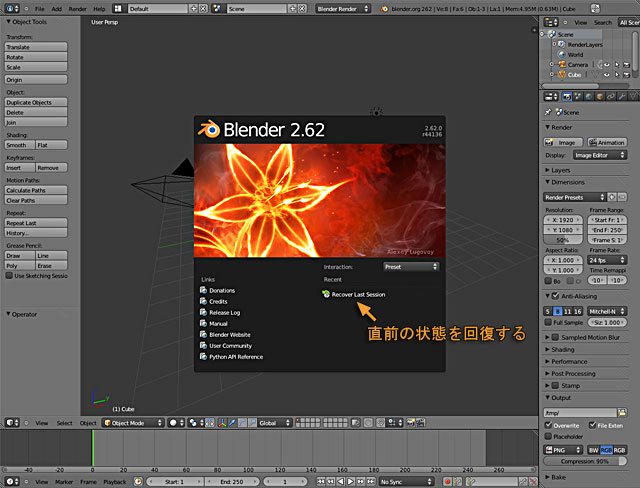Open the File menu
Screen dimensions: 640x488
coord(40,9)
